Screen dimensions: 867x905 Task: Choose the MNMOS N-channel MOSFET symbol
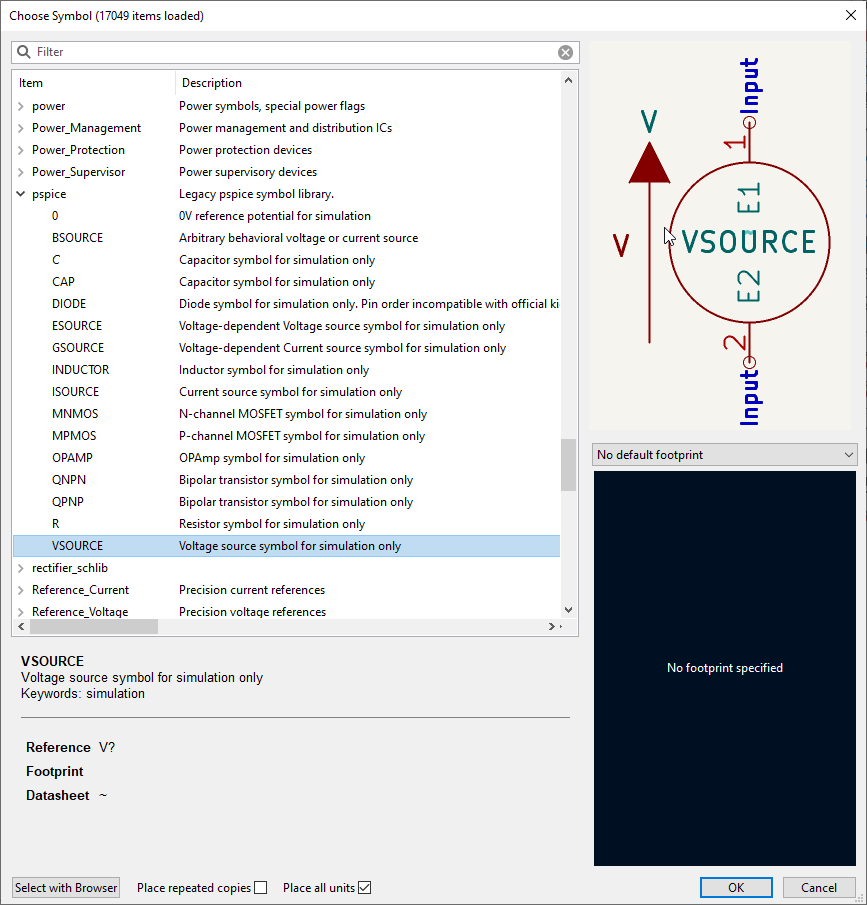75,414
